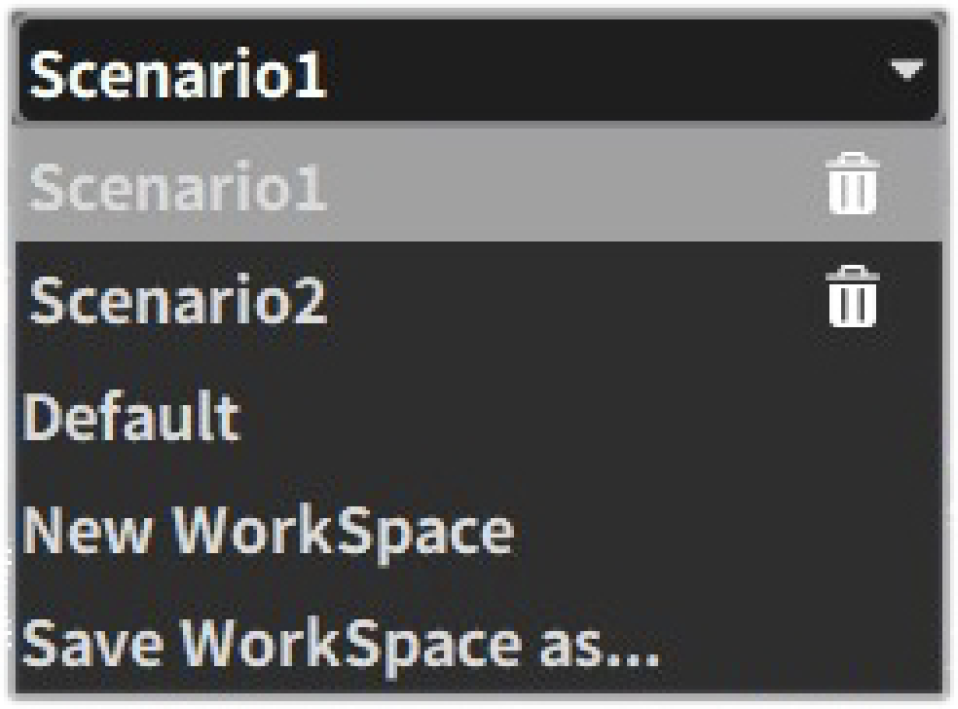
Task: Click the New WorkSpace menu entry
Action: [267, 531]
